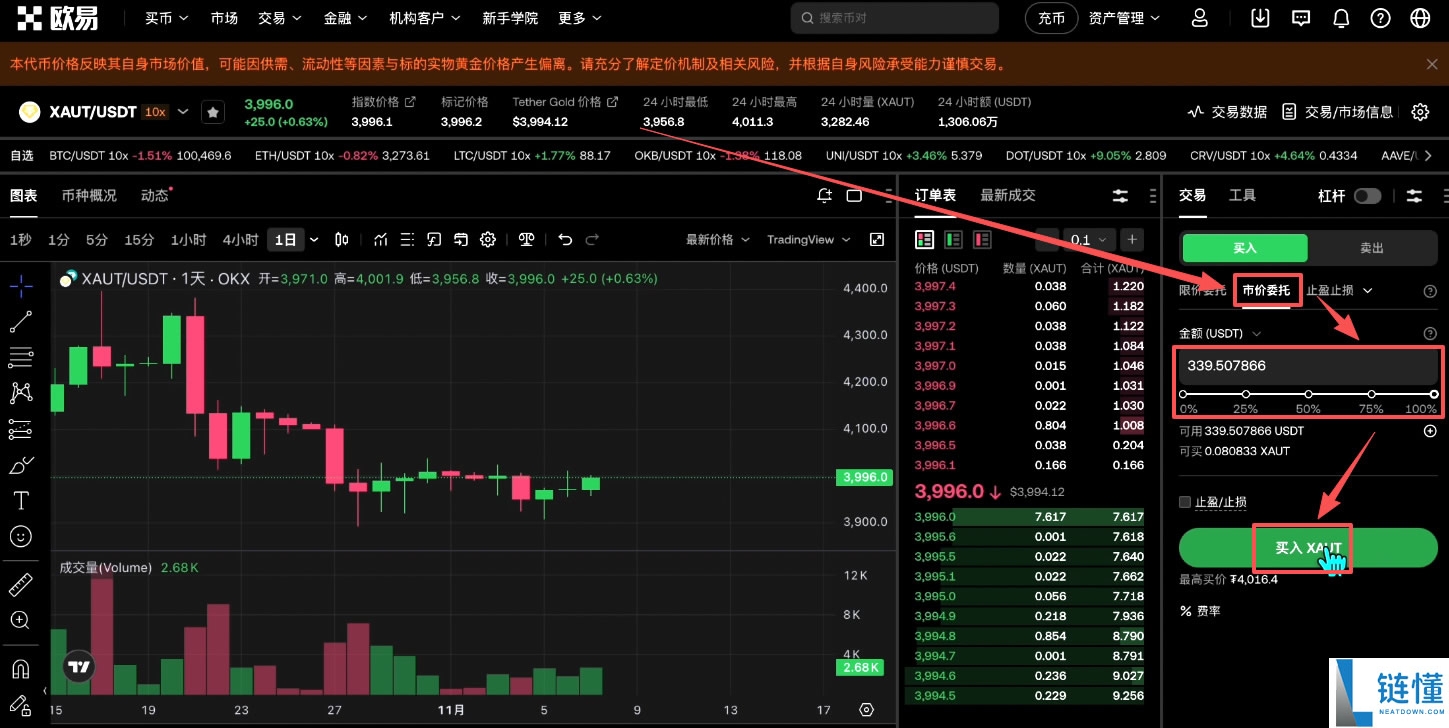Open the price alert bell icon
Image resolution: width=1449 pixels, height=728 pixels.
point(824,195)
